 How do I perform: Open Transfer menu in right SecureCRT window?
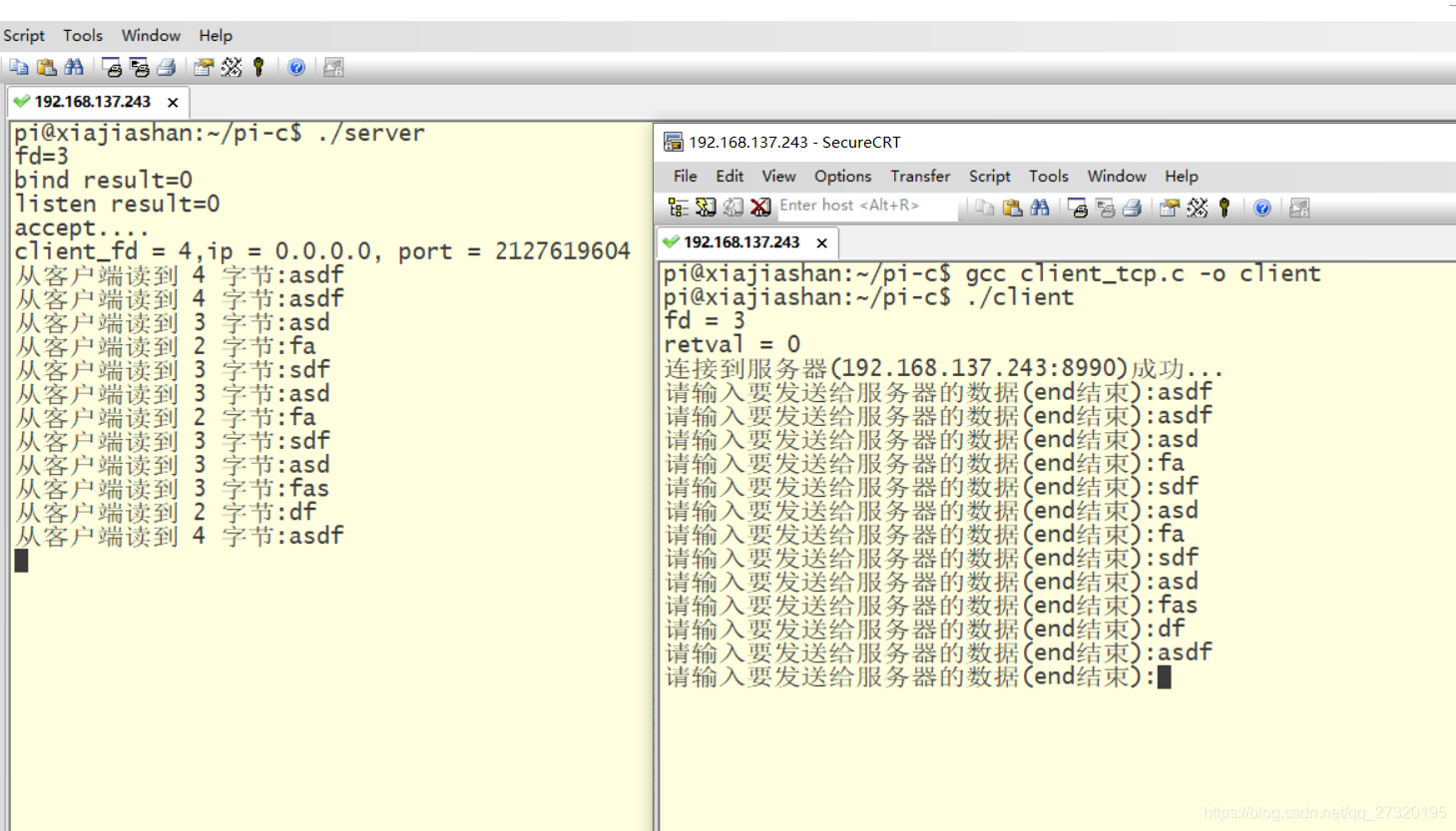pyautogui.click(x=920, y=176)
